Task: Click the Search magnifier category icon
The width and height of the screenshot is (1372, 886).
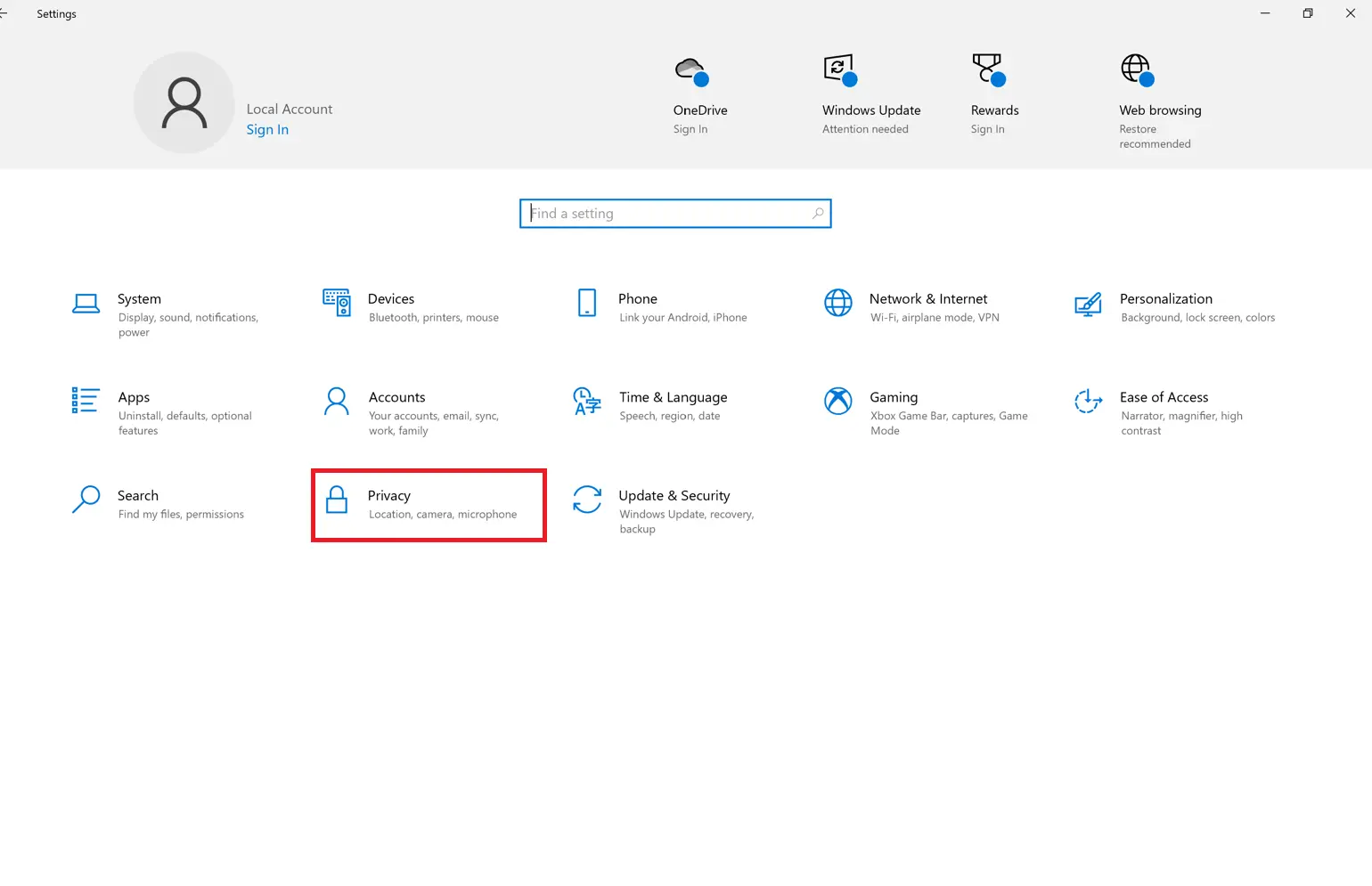Action: click(86, 500)
